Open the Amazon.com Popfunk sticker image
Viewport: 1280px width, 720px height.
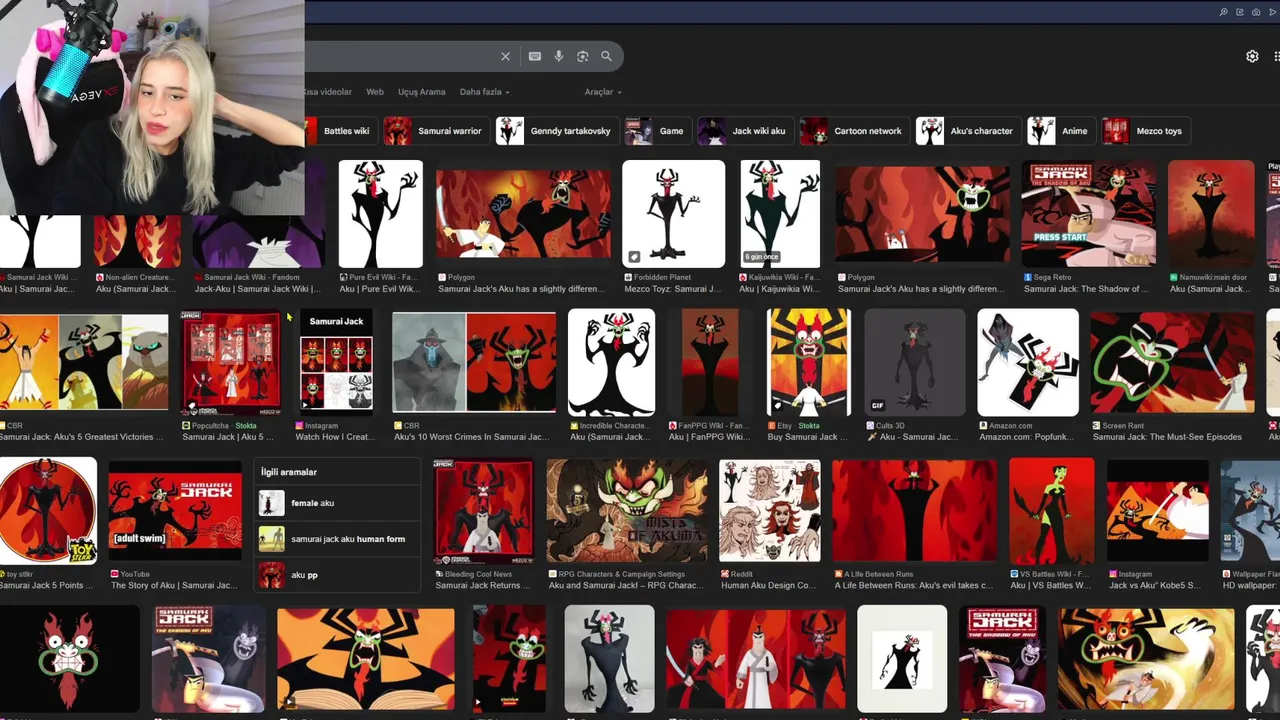pyautogui.click(x=1028, y=362)
